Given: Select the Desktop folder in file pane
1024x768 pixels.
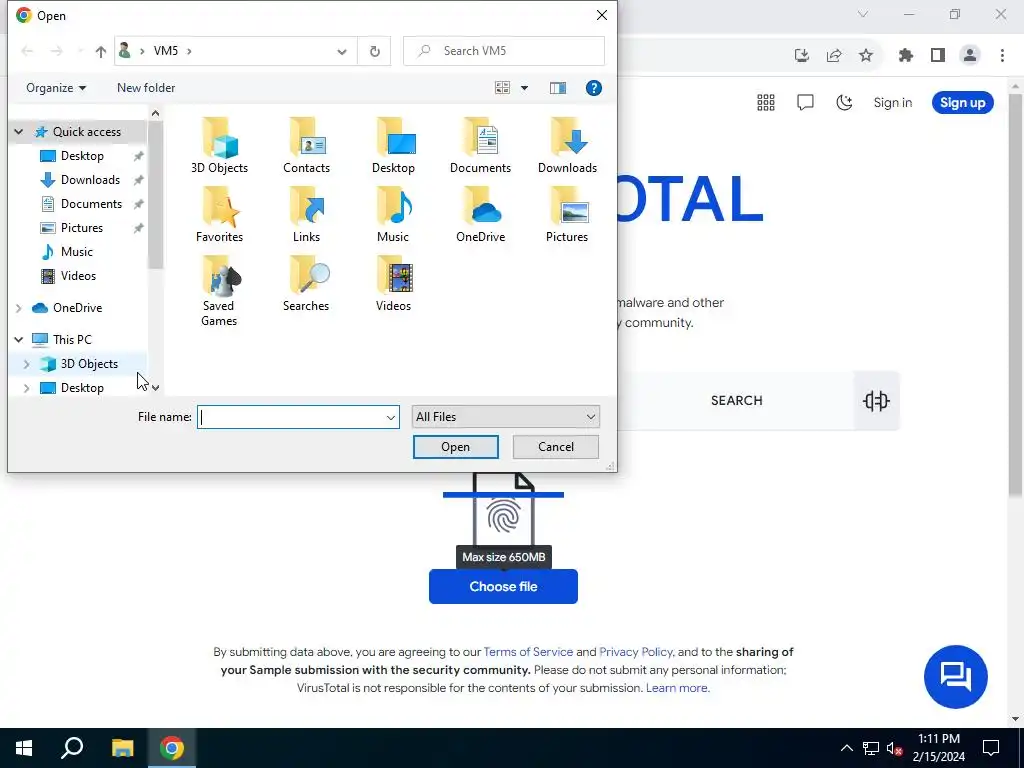Looking at the screenshot, I should pos(393,146).
